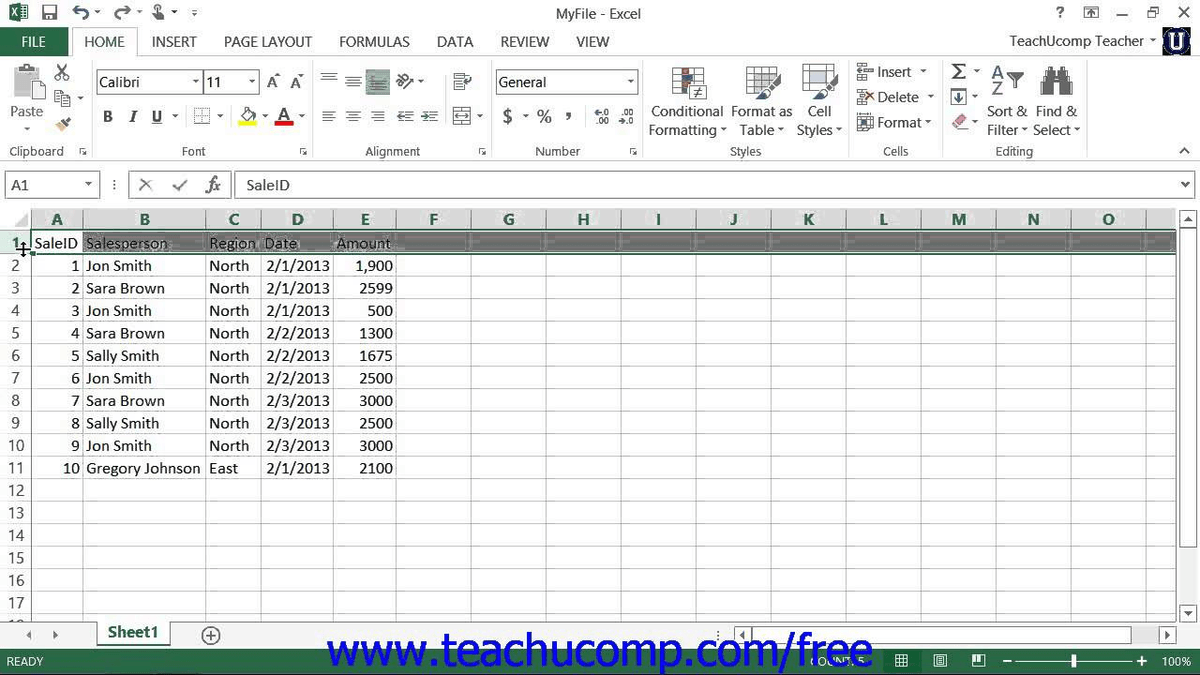1200x675 pixels.
Task: Undo the last action
Action: 81,14
